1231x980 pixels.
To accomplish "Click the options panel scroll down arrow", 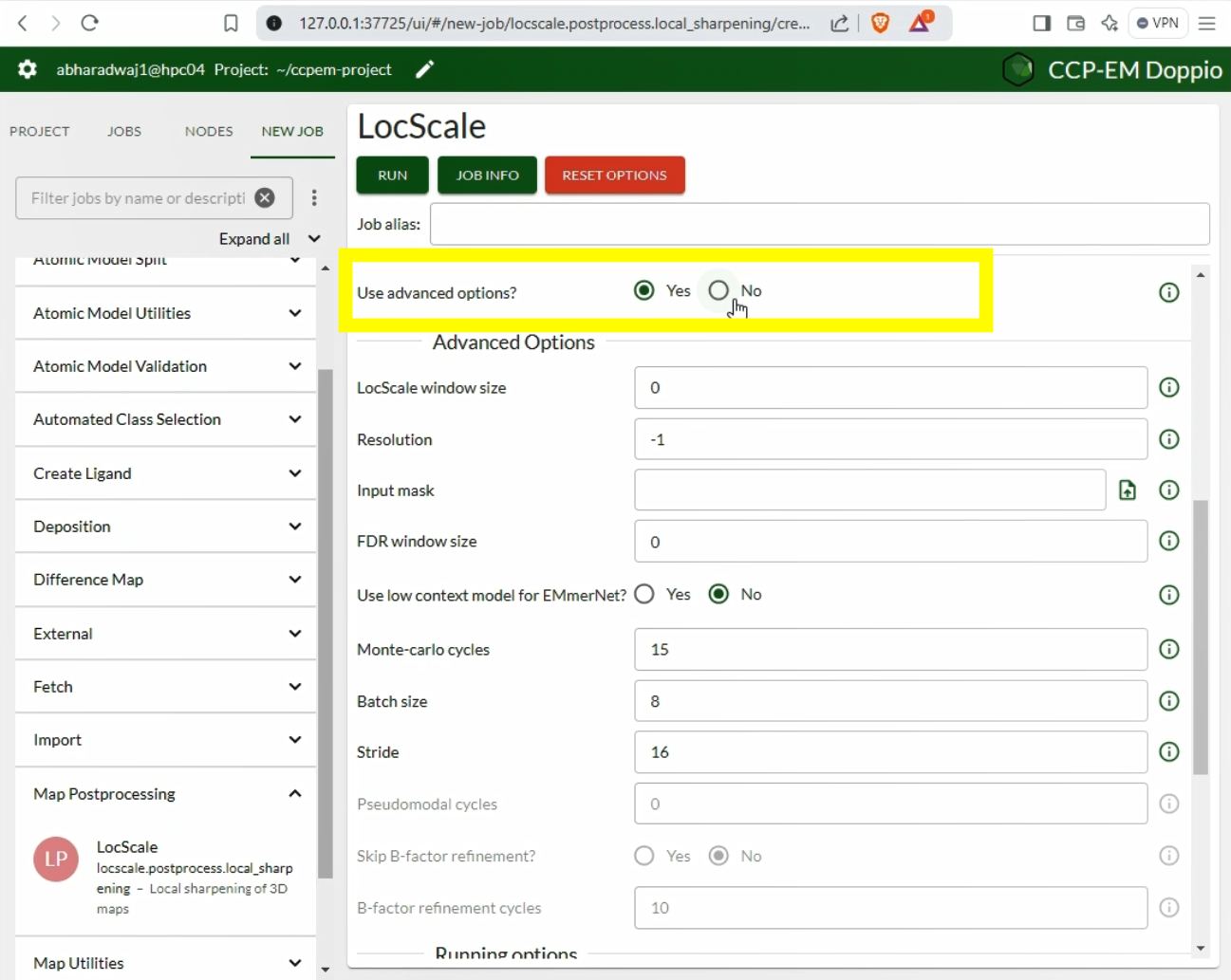I will [x=1201, y=948].
